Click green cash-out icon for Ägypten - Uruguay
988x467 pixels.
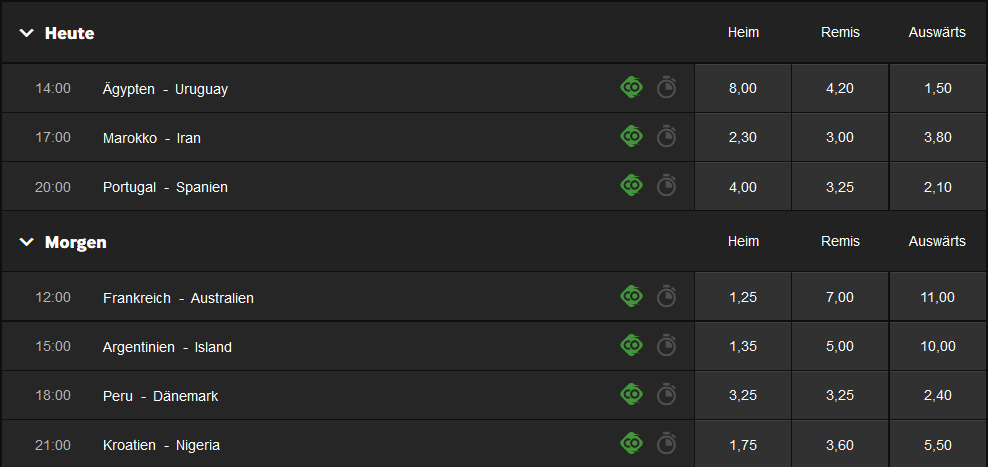pyautogui.click(x=631, y=88)
